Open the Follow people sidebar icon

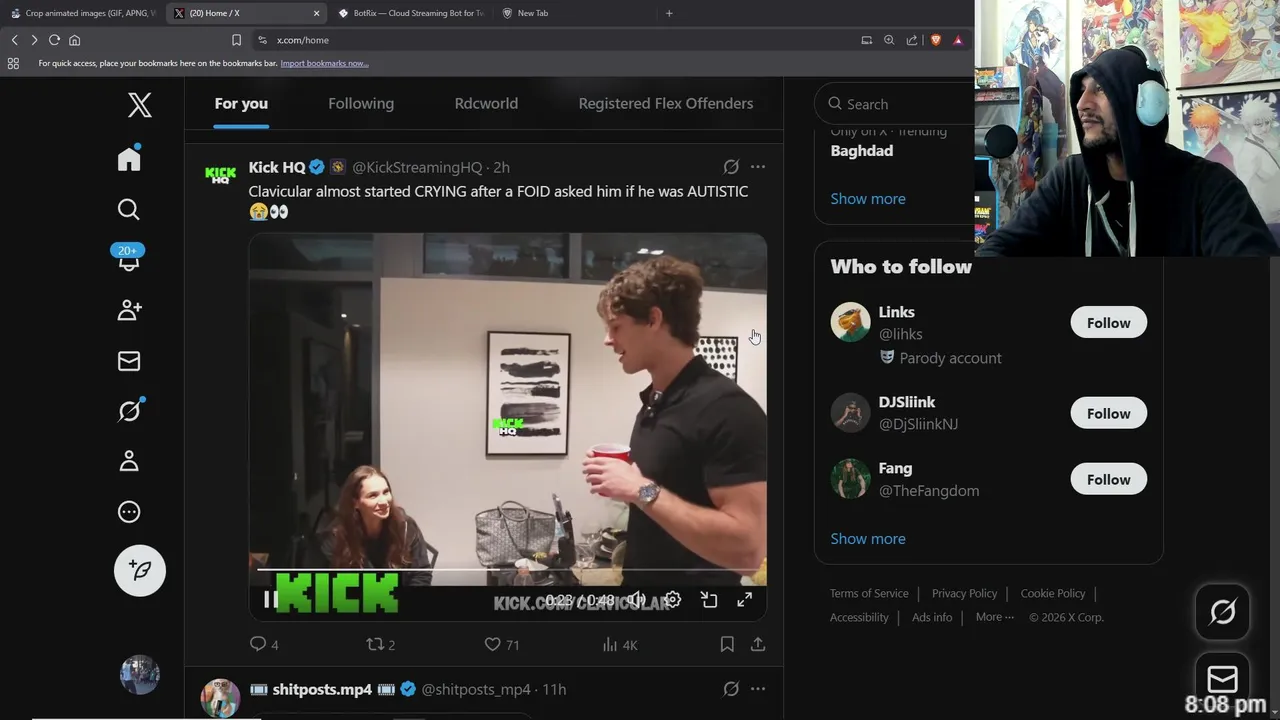pyautogui.click(x=129, y=310)
